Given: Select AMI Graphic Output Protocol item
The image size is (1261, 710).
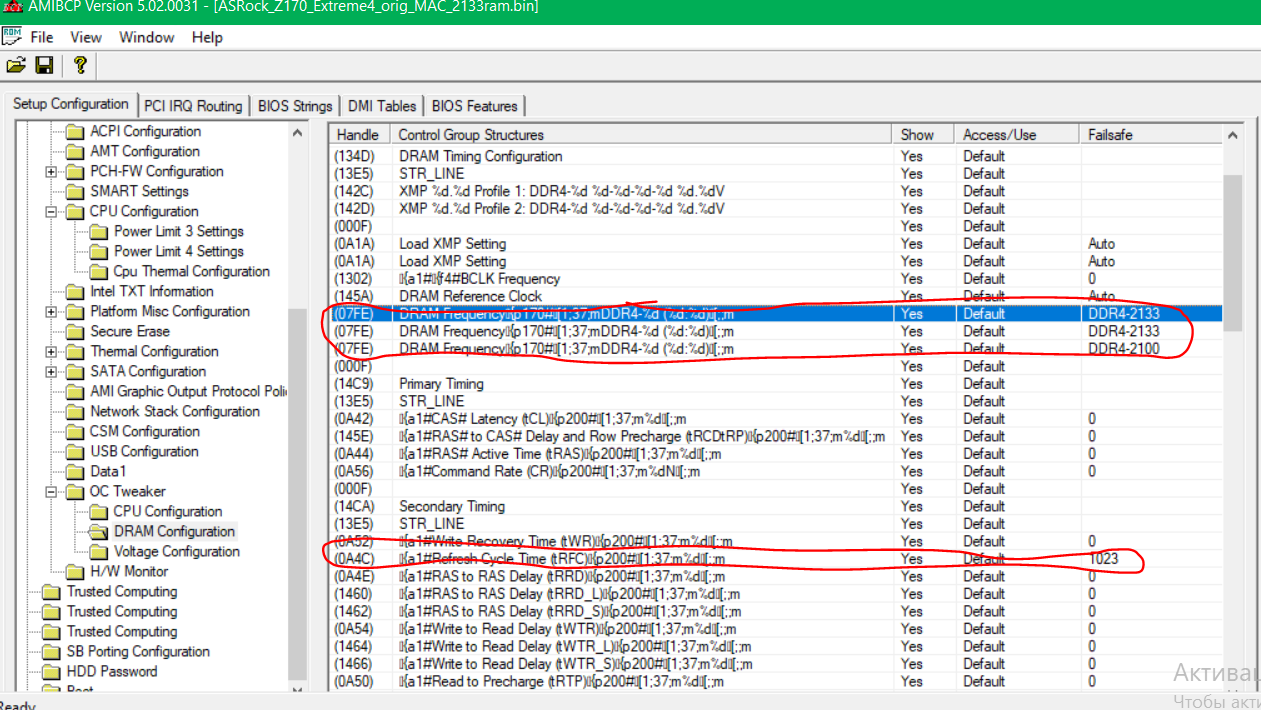Looking at the screenshot, I should (x=188, y=391).
